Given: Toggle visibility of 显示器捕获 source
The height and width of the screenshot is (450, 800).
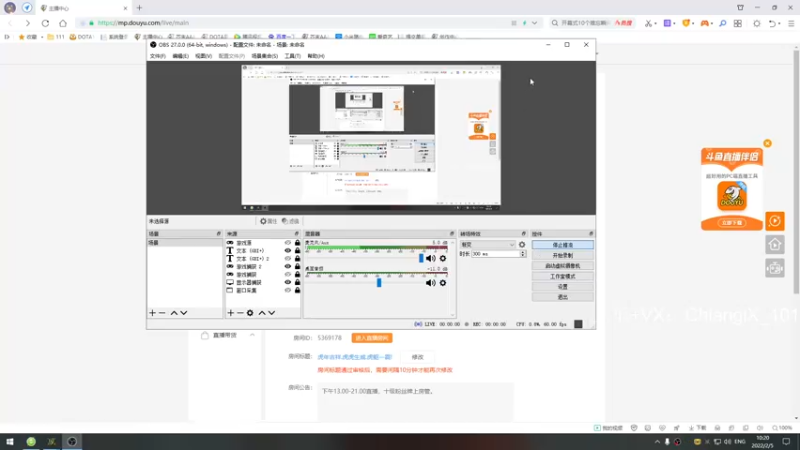Looking at the screenshot, I should [288, 282].
